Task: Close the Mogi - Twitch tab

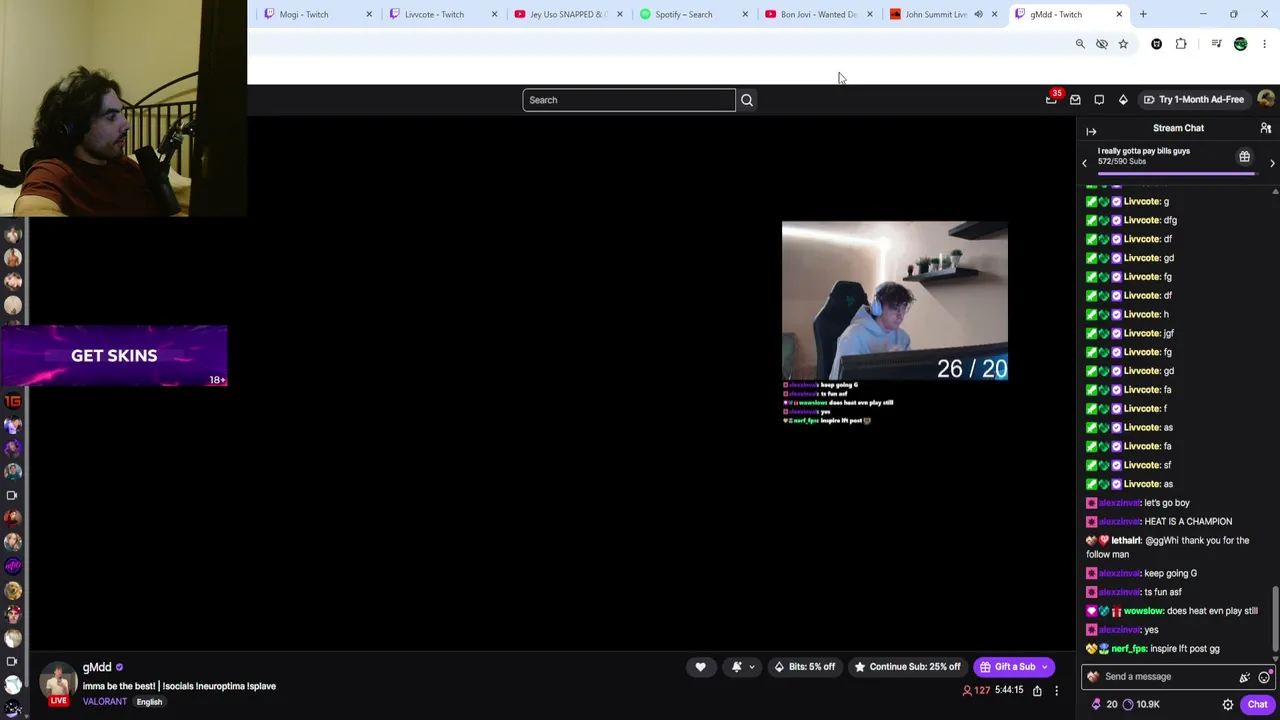Action: [x=369, y=14]
